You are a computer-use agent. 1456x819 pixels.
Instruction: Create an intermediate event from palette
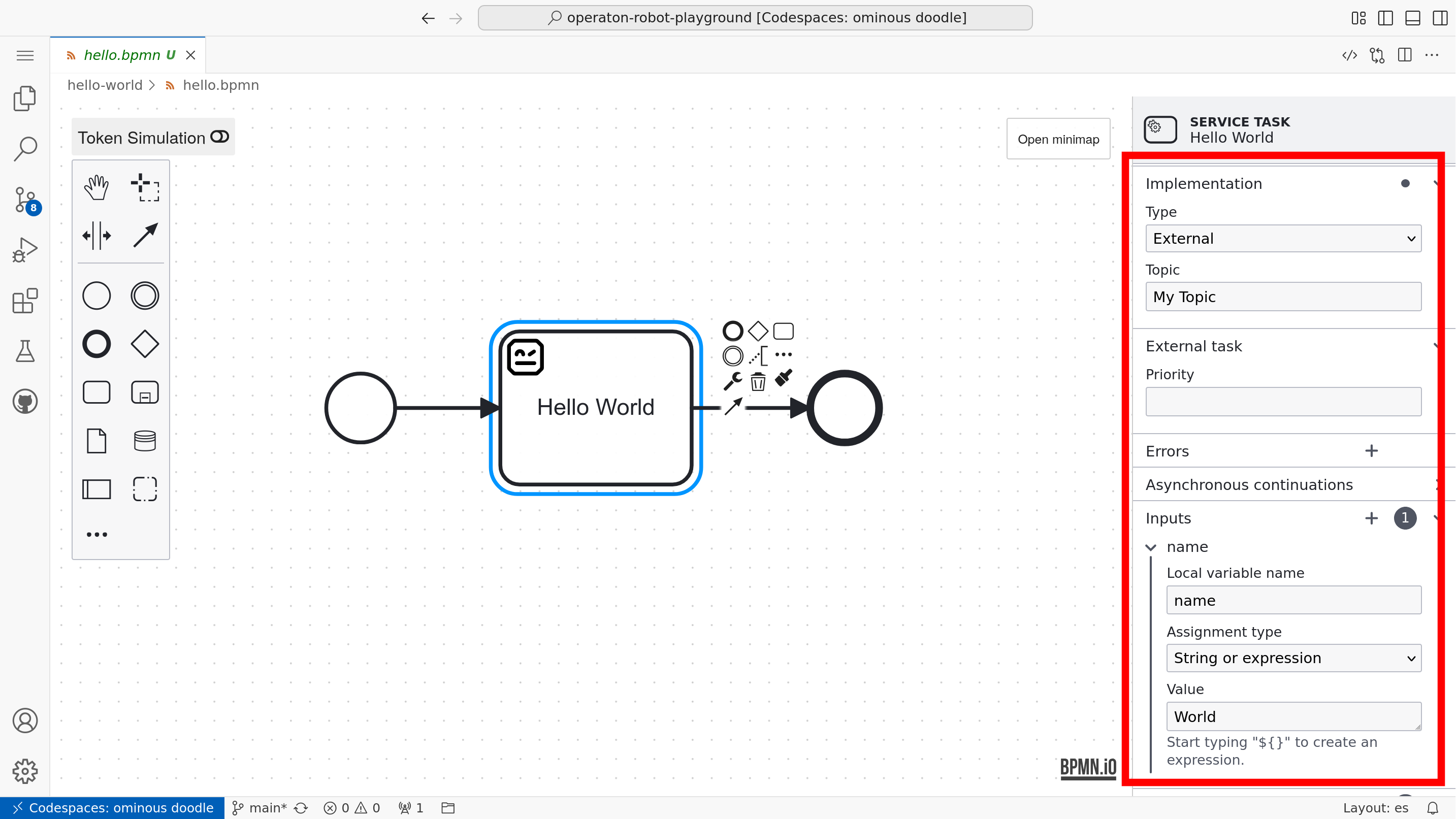pyautogui.click(x=145, y=296)
